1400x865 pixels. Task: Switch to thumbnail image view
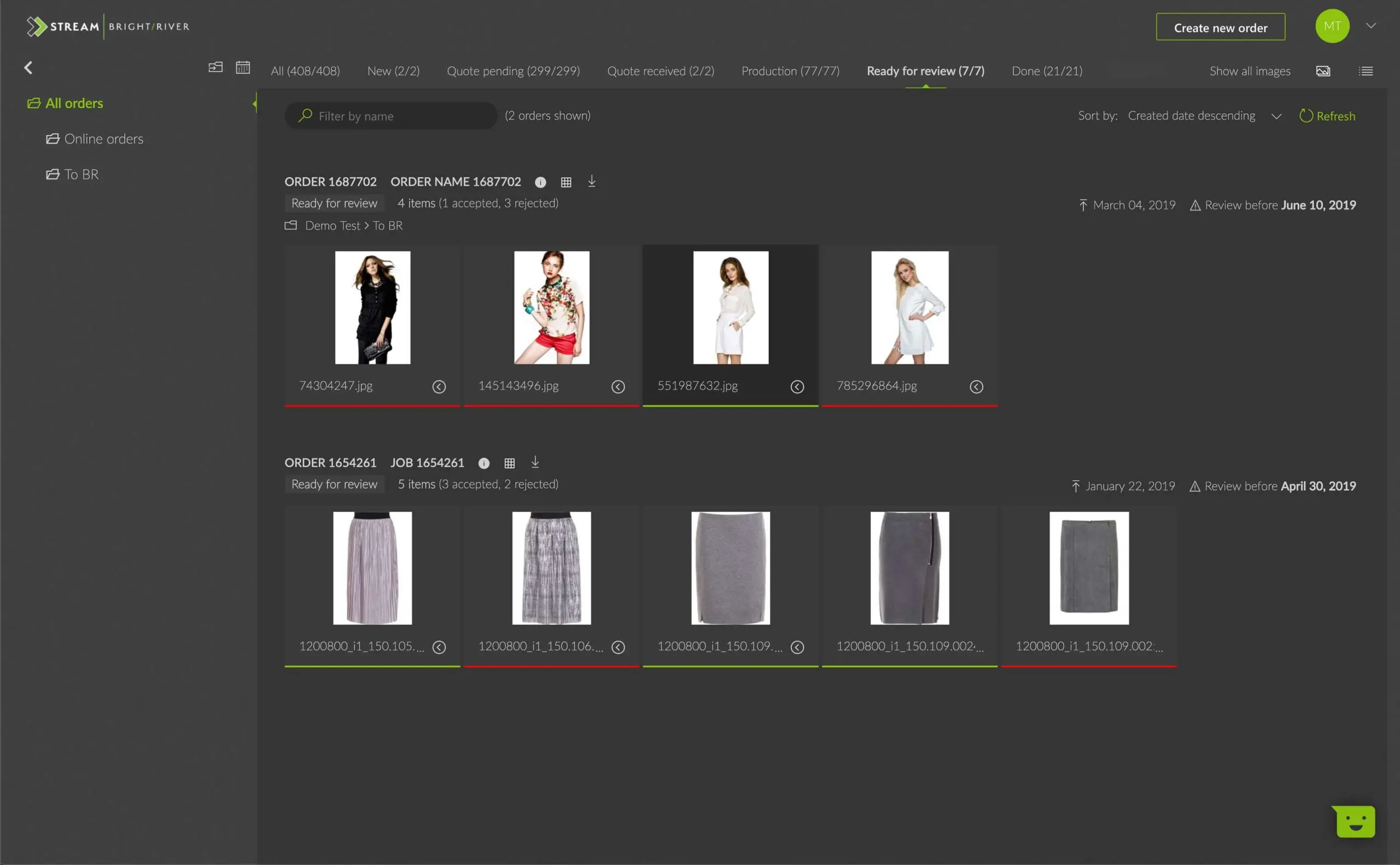1323,71
